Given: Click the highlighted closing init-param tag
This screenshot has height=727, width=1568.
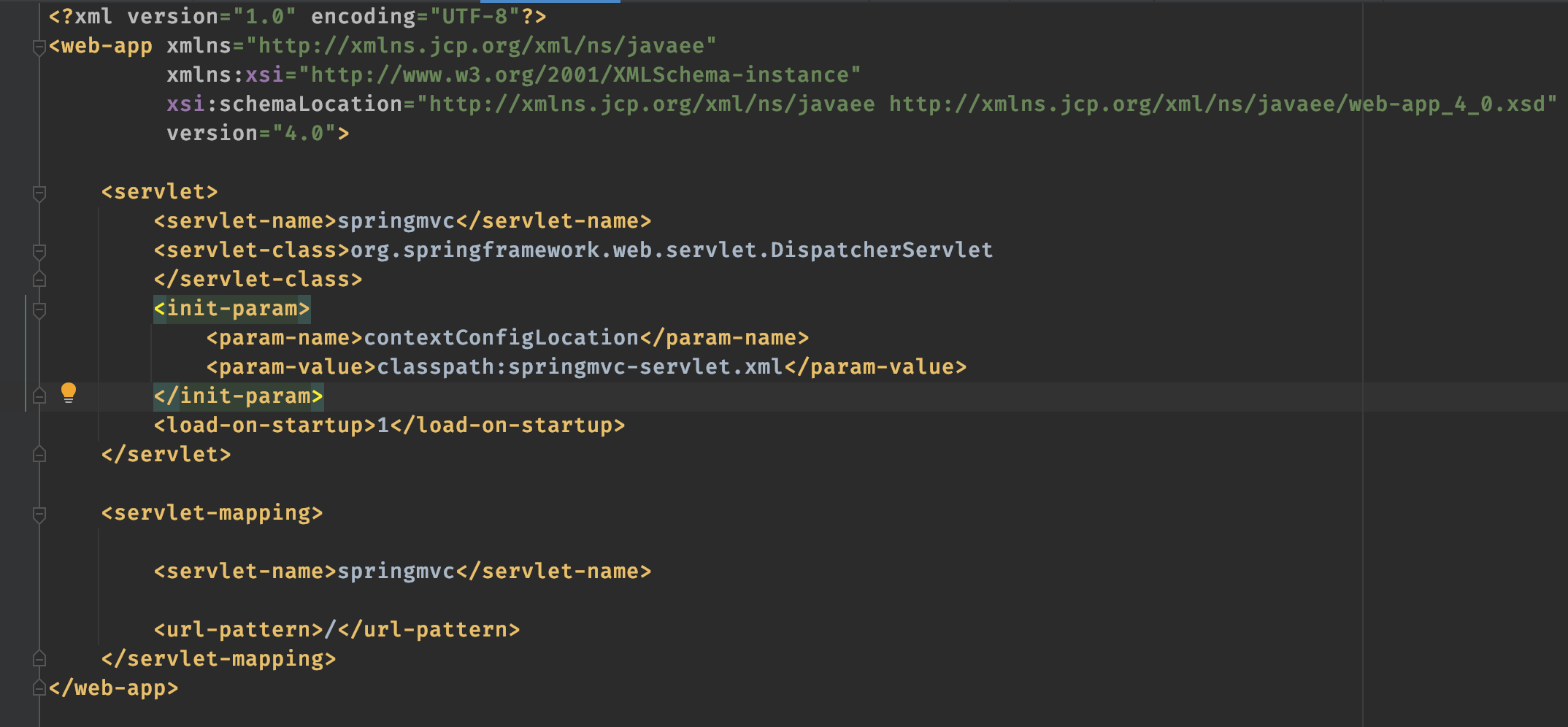Looking at the screenshot, I should [238, 396].
